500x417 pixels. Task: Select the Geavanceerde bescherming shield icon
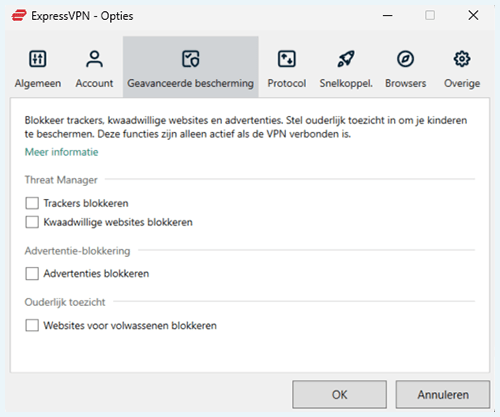(x=190, y=59)
